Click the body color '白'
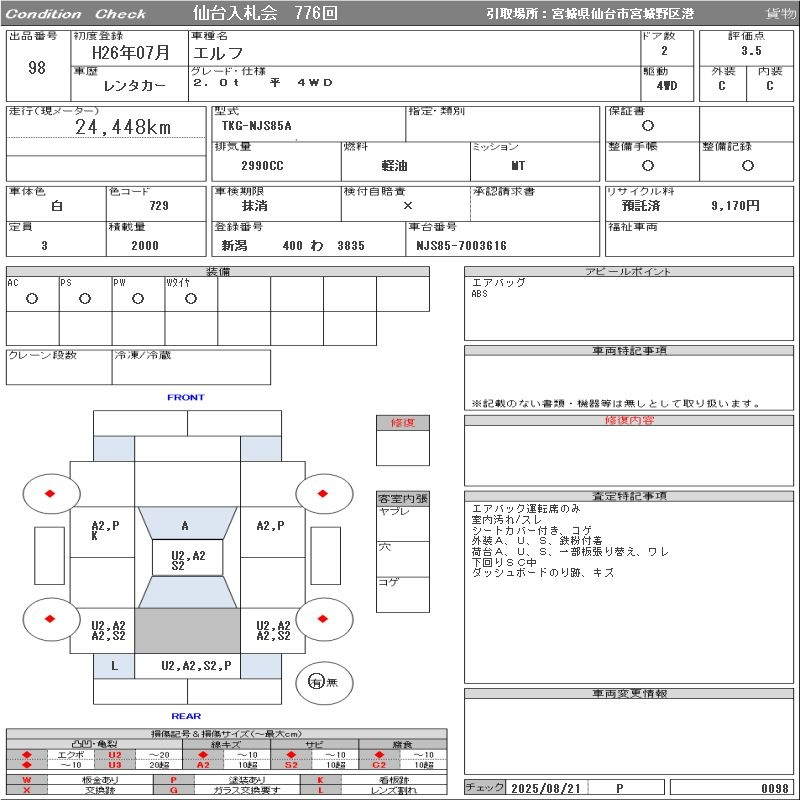This screenshot has width=800, height=800. pyautogui.click(x=57, y=206)
